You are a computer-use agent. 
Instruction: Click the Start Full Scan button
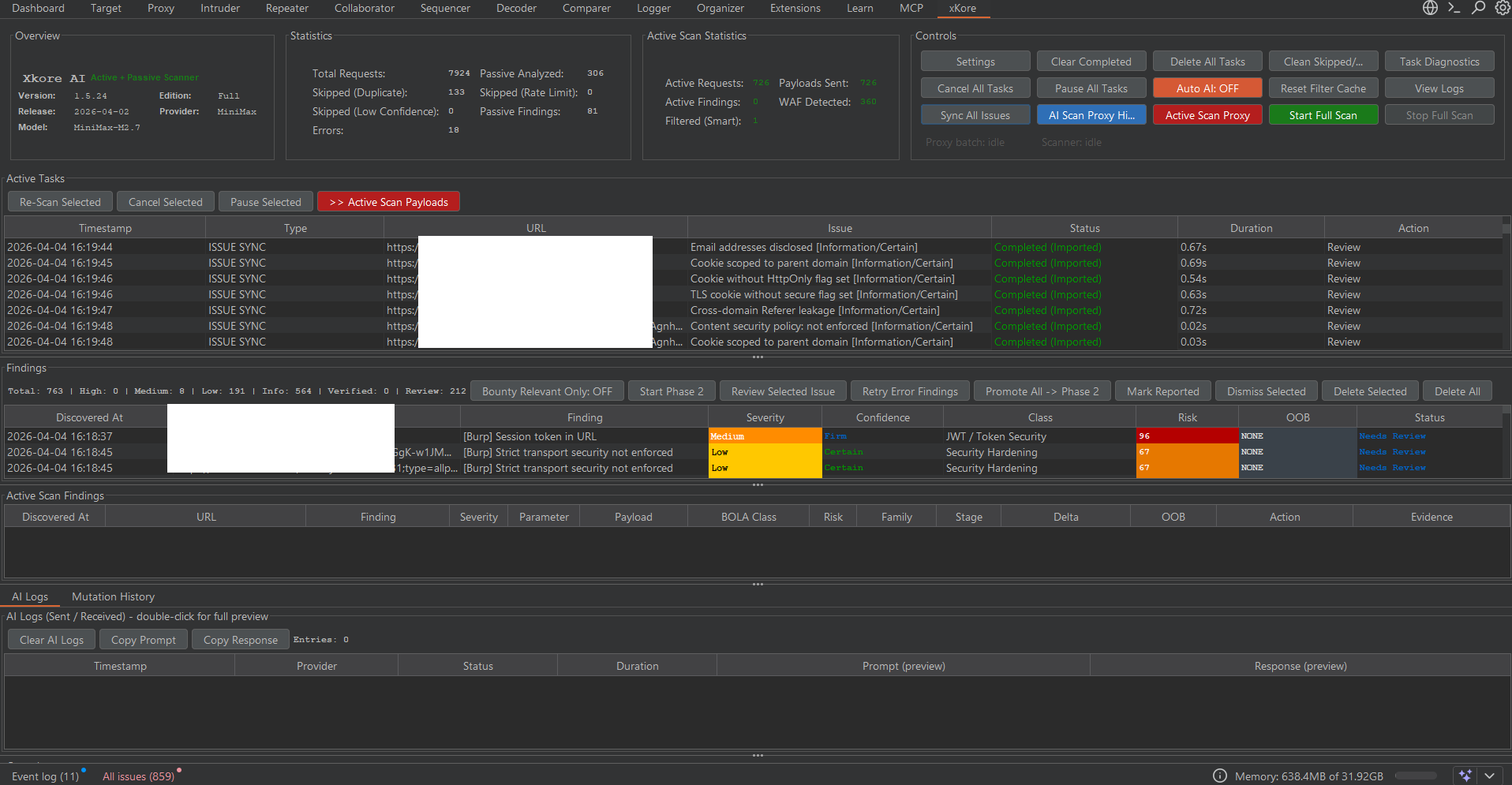point(1323,115)
